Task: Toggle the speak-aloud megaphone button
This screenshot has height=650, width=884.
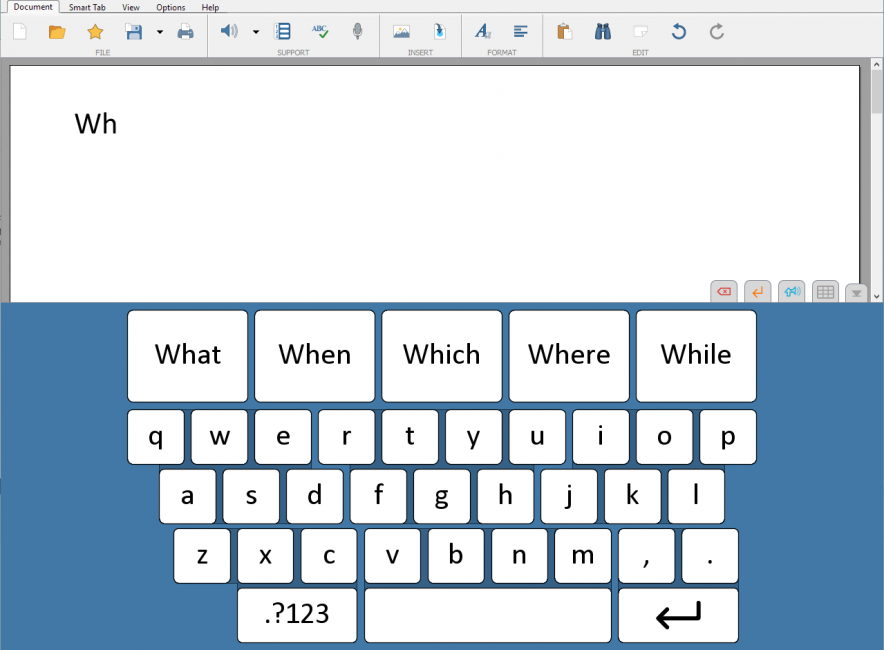Action: (x=791, y=292)
